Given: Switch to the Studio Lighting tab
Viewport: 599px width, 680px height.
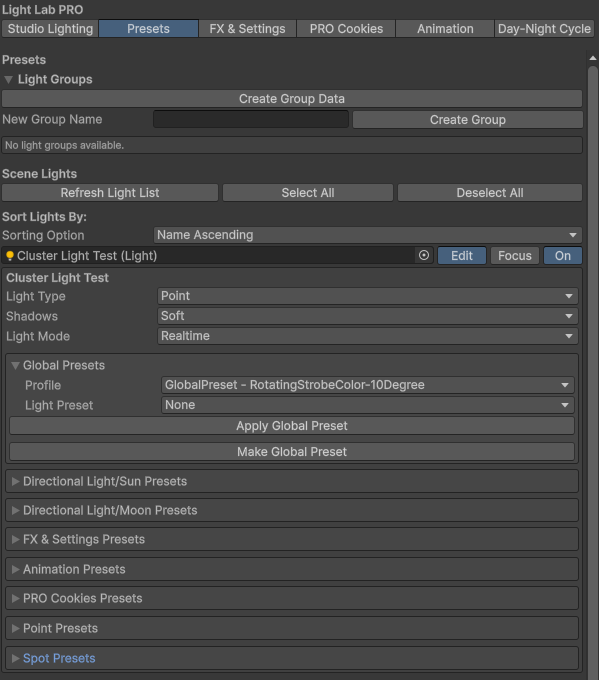Looking at the screenshot, I should click(x=50, y=29).
